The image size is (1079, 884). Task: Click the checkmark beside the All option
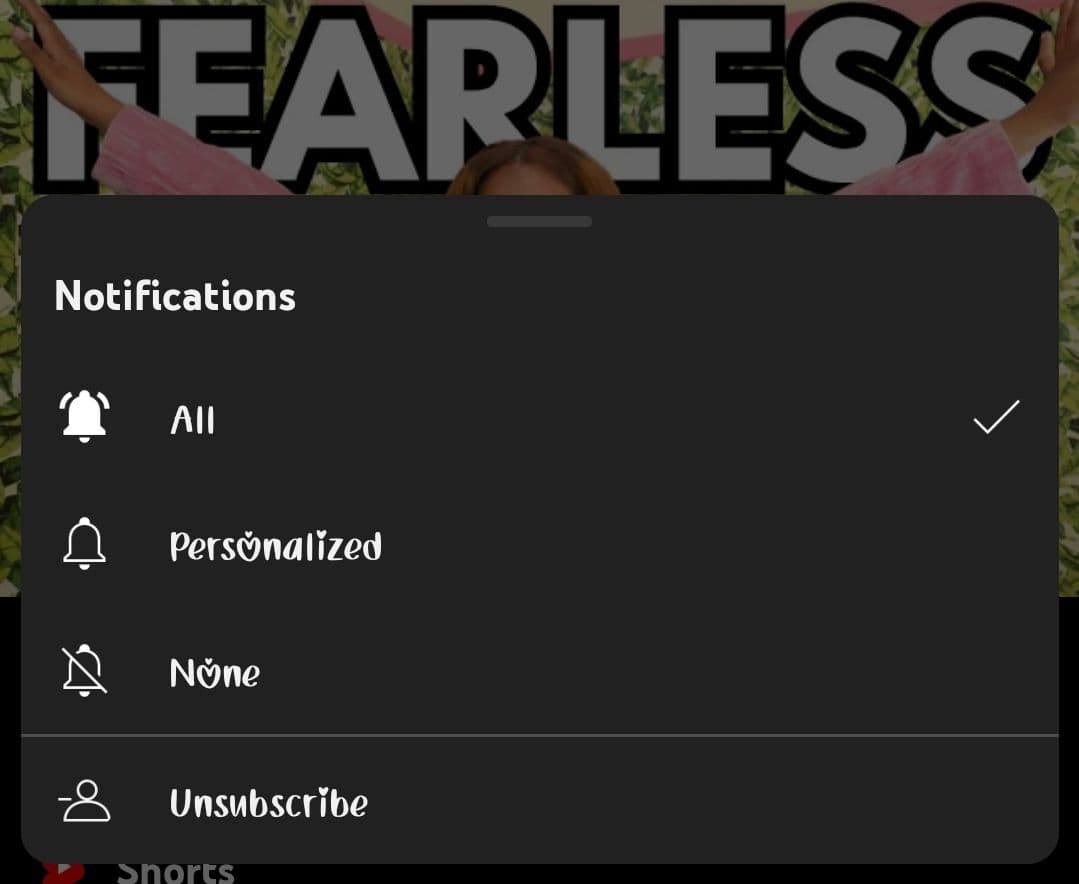click(995, 416)
